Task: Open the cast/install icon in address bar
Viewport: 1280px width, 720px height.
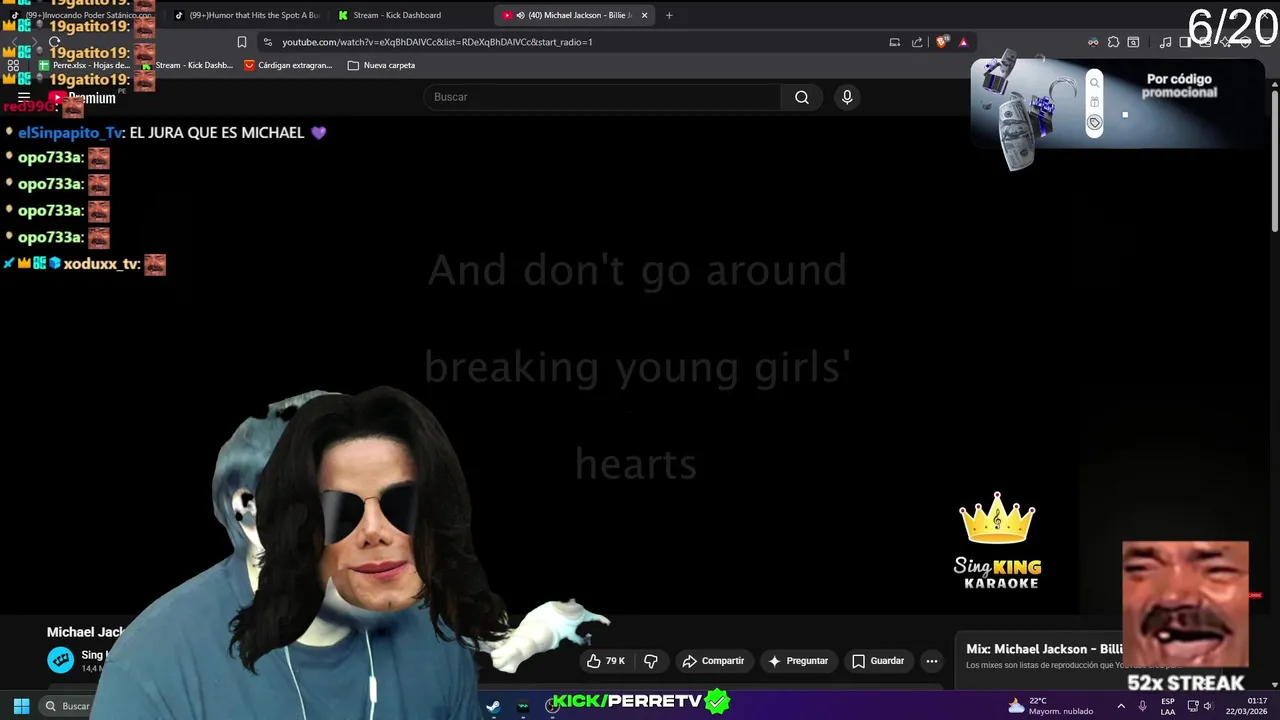Action: coord(895,42)
